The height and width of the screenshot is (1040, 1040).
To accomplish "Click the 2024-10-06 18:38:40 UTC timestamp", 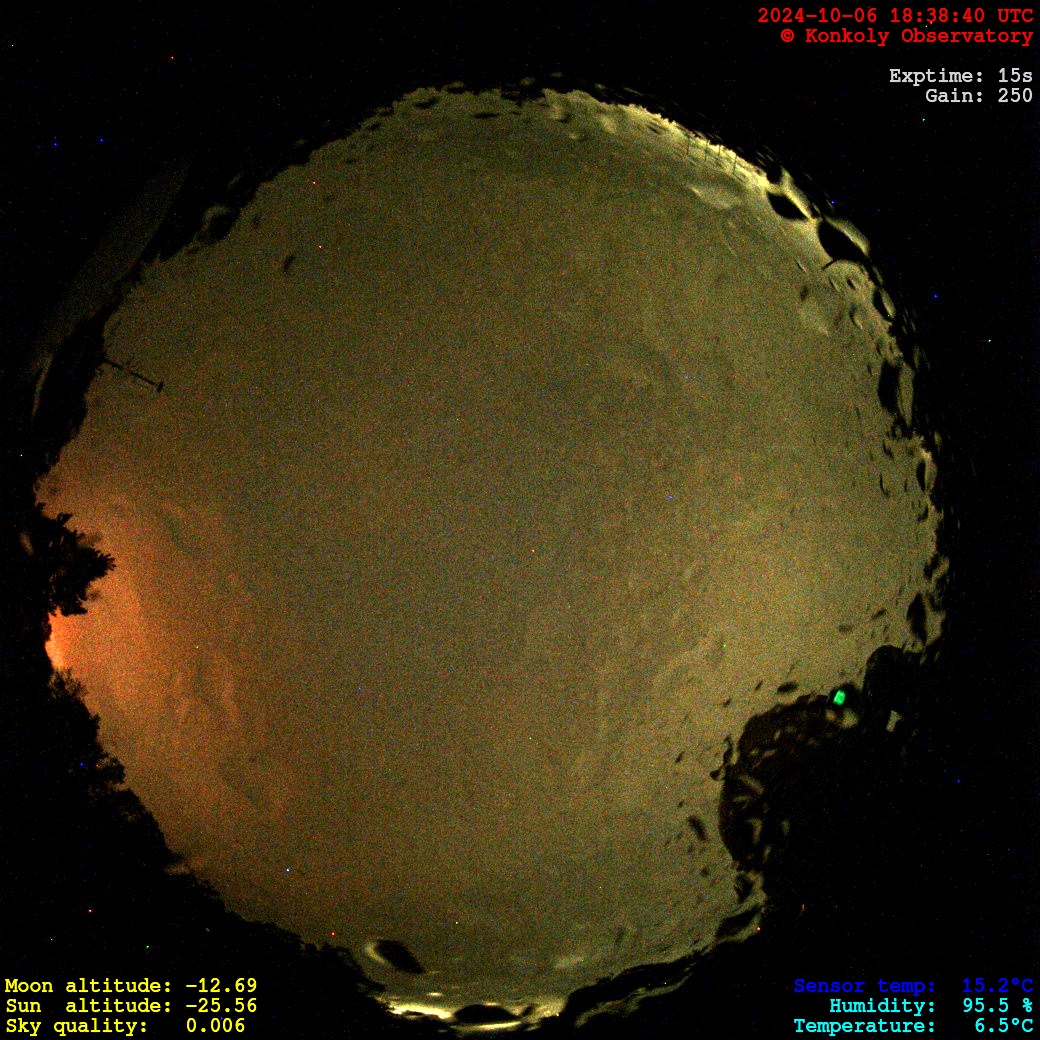I will tap(894, 15).
